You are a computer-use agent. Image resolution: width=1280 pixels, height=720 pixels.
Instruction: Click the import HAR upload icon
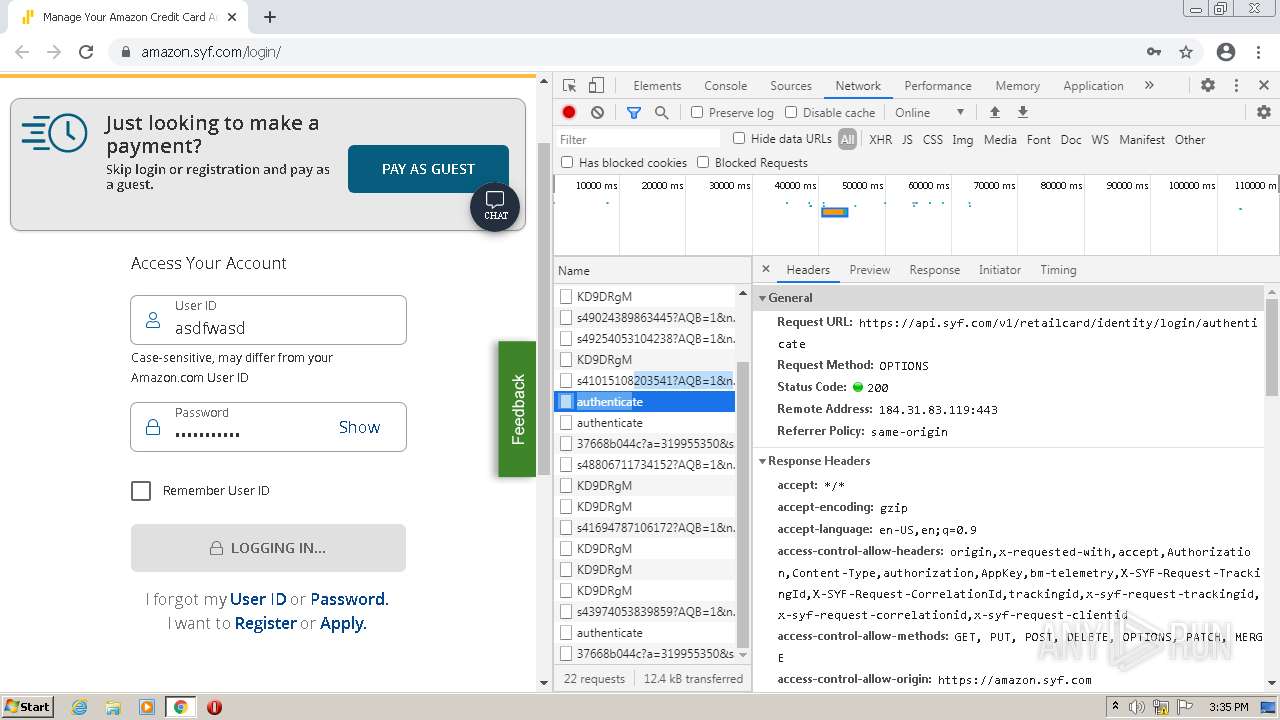(x=994, y=112)
